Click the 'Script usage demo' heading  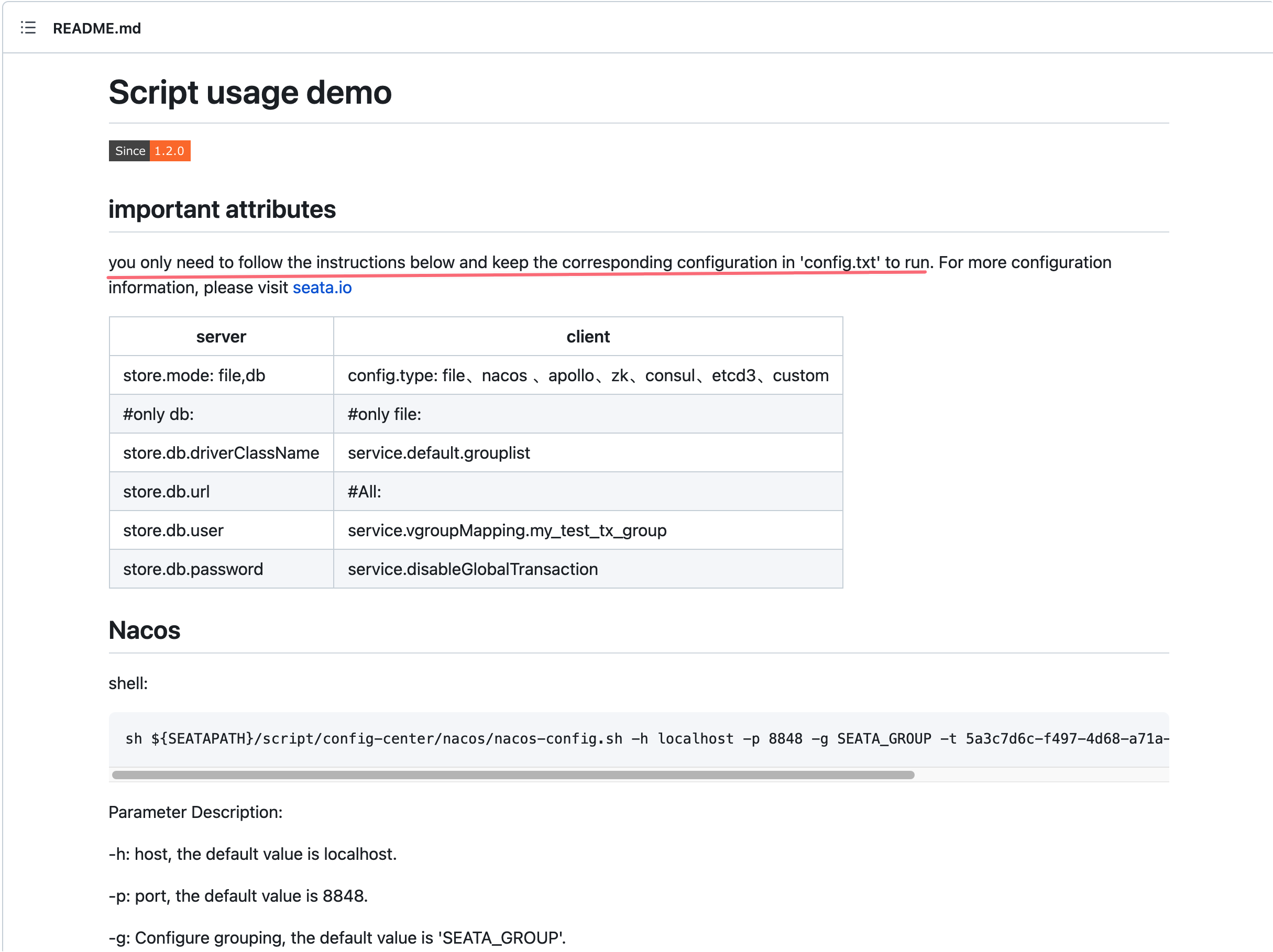click(250, 92)
